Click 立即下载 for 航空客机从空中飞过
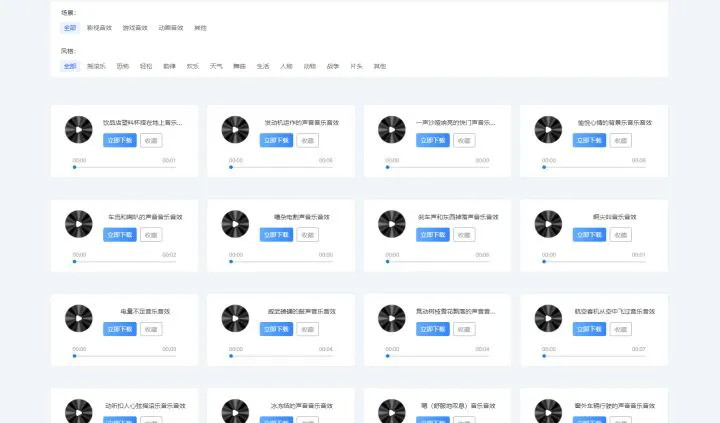Screen dimensions: 720x423 coord(589,329)
